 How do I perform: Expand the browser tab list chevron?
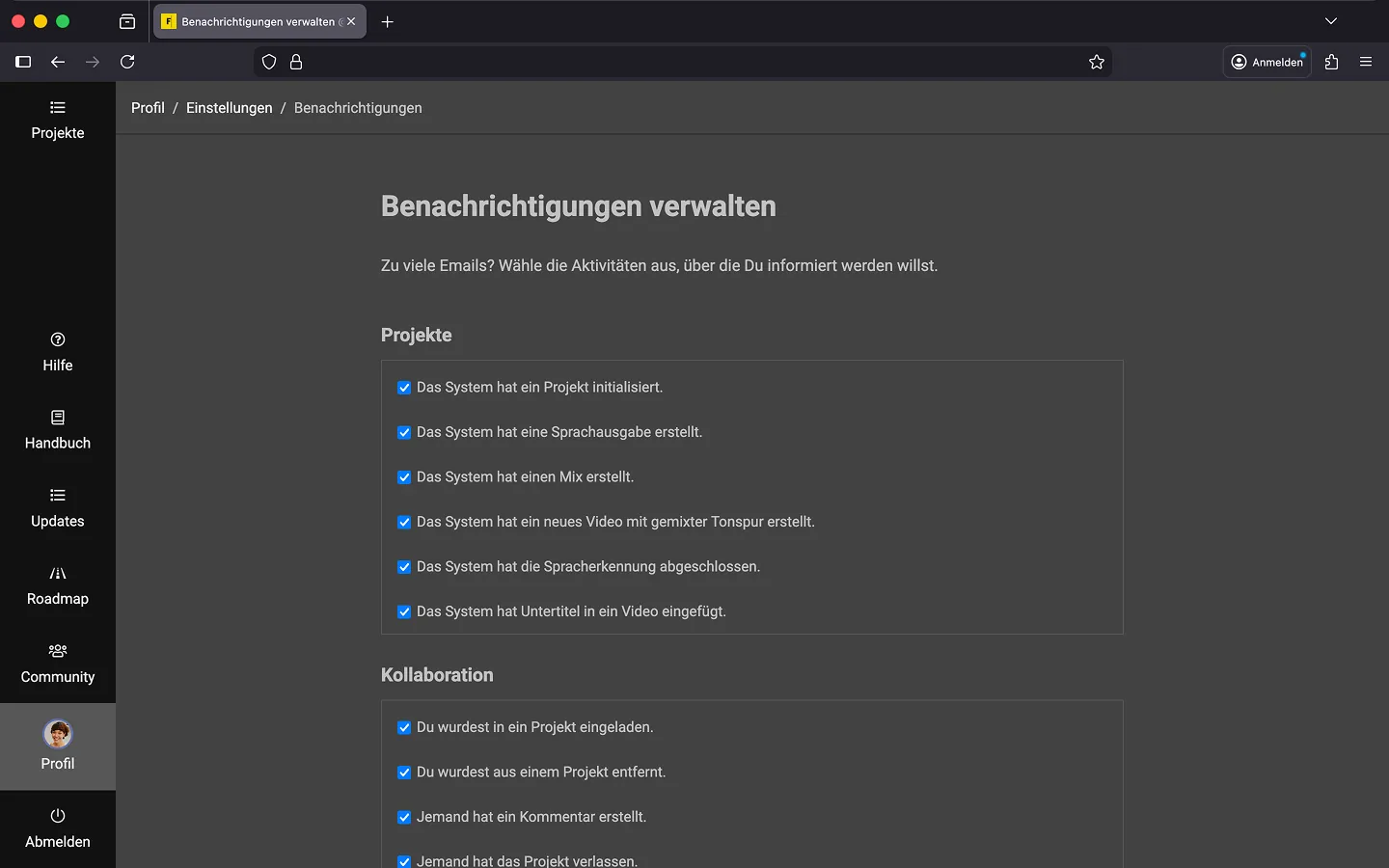click(x=1331, y=21)
